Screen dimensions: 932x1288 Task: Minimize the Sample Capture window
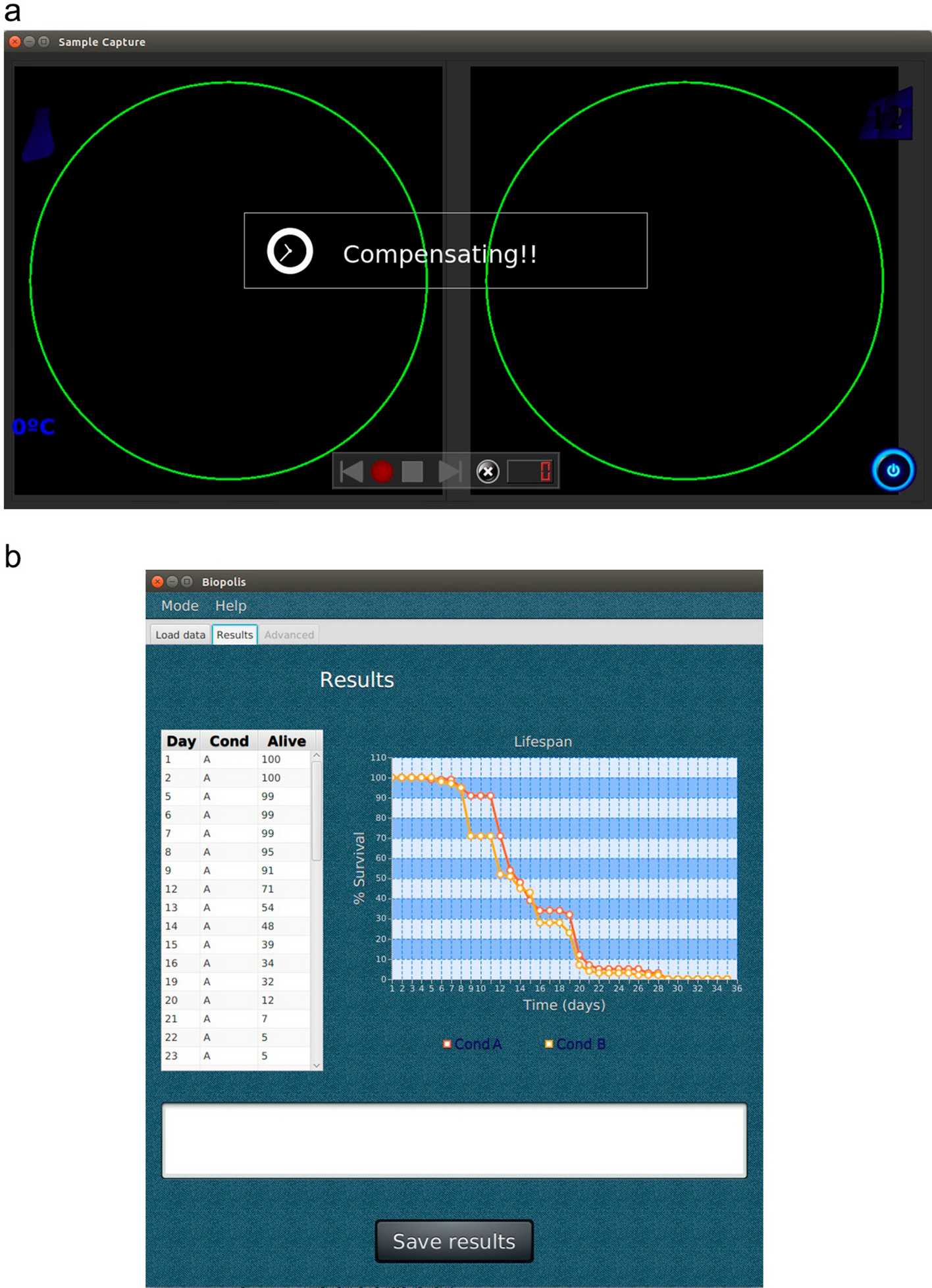point(29,41)
